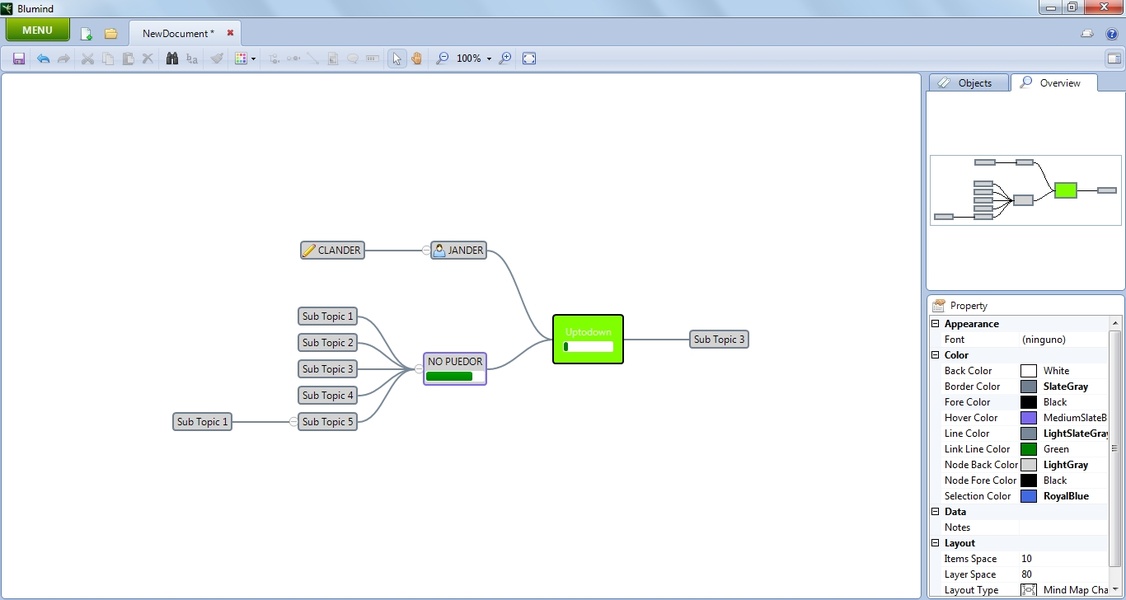Collapse the Appearance property group
Screen dimensions: 1126x600
(x=936, y=324)
